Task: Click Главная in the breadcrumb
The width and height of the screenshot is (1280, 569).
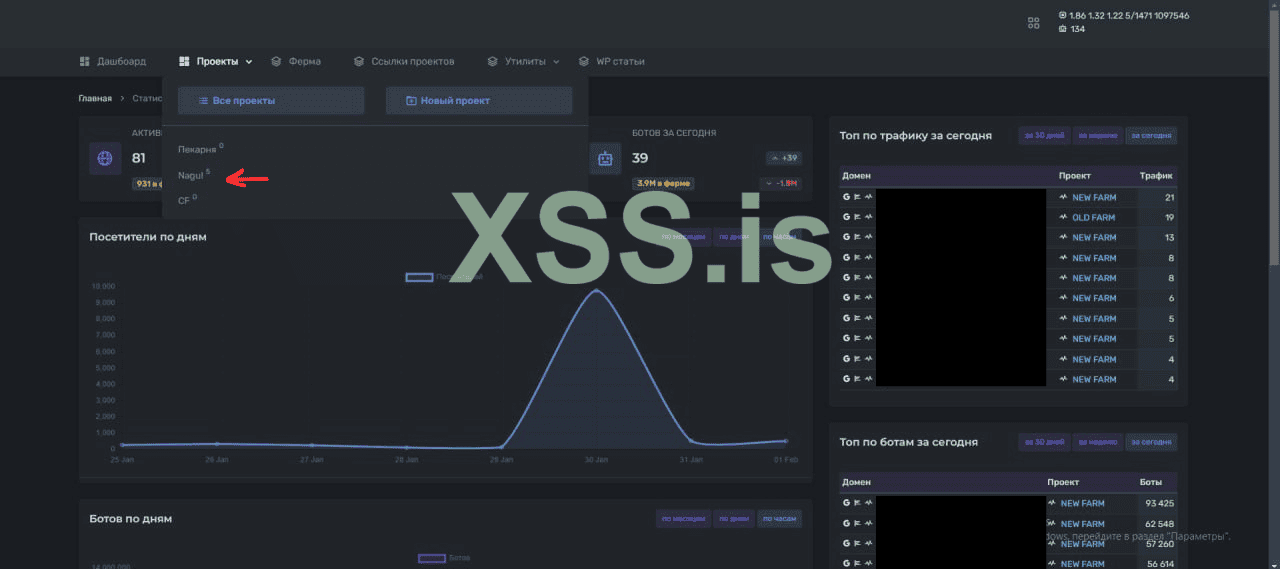Action: point(95,99)
